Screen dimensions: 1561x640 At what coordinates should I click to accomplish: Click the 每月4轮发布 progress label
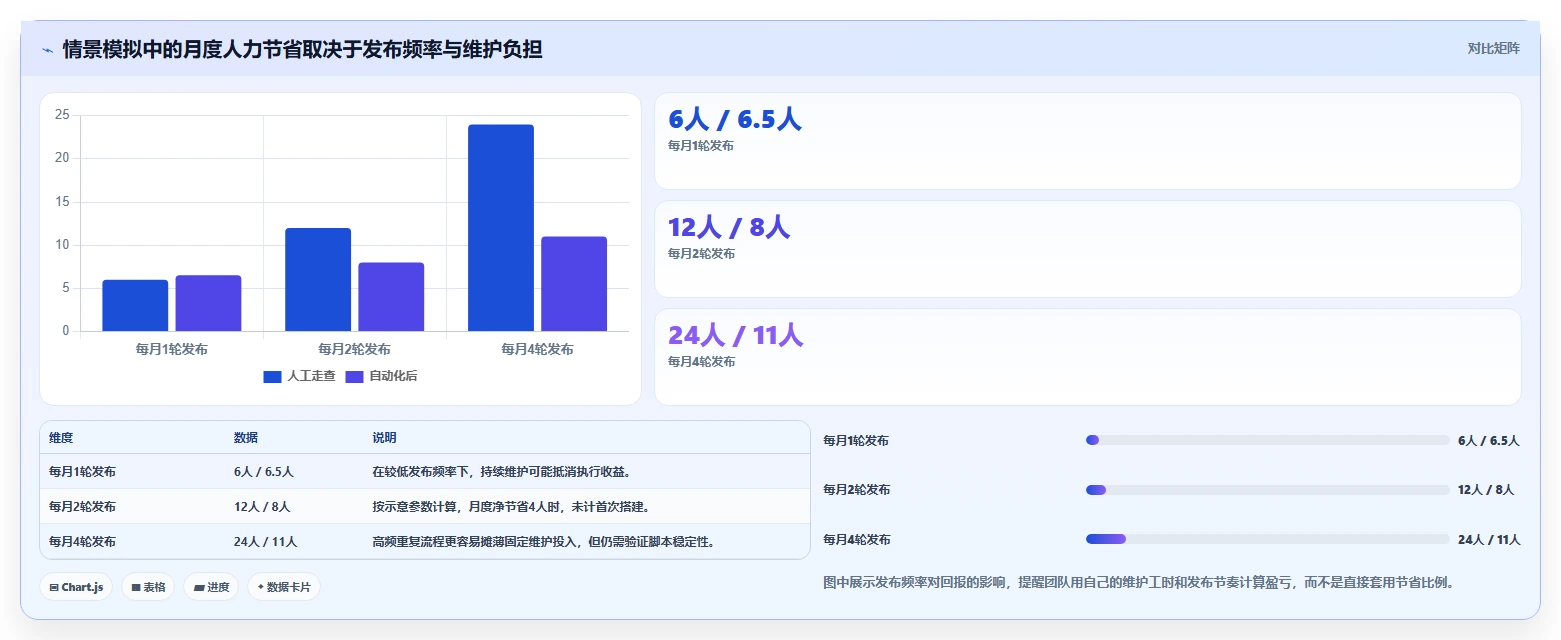coord(856,539)
